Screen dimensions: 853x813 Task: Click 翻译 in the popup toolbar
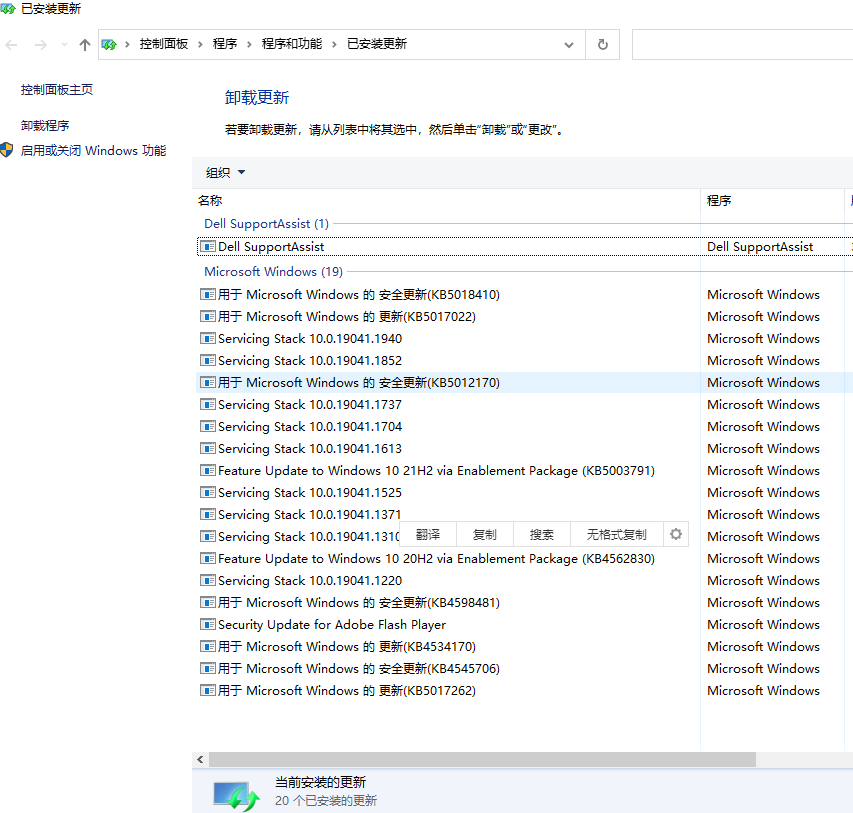(428, 534)
